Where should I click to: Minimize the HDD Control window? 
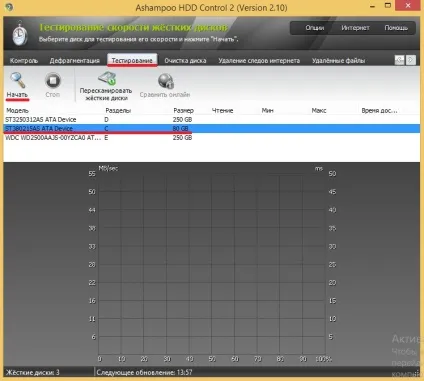[373, 7]
